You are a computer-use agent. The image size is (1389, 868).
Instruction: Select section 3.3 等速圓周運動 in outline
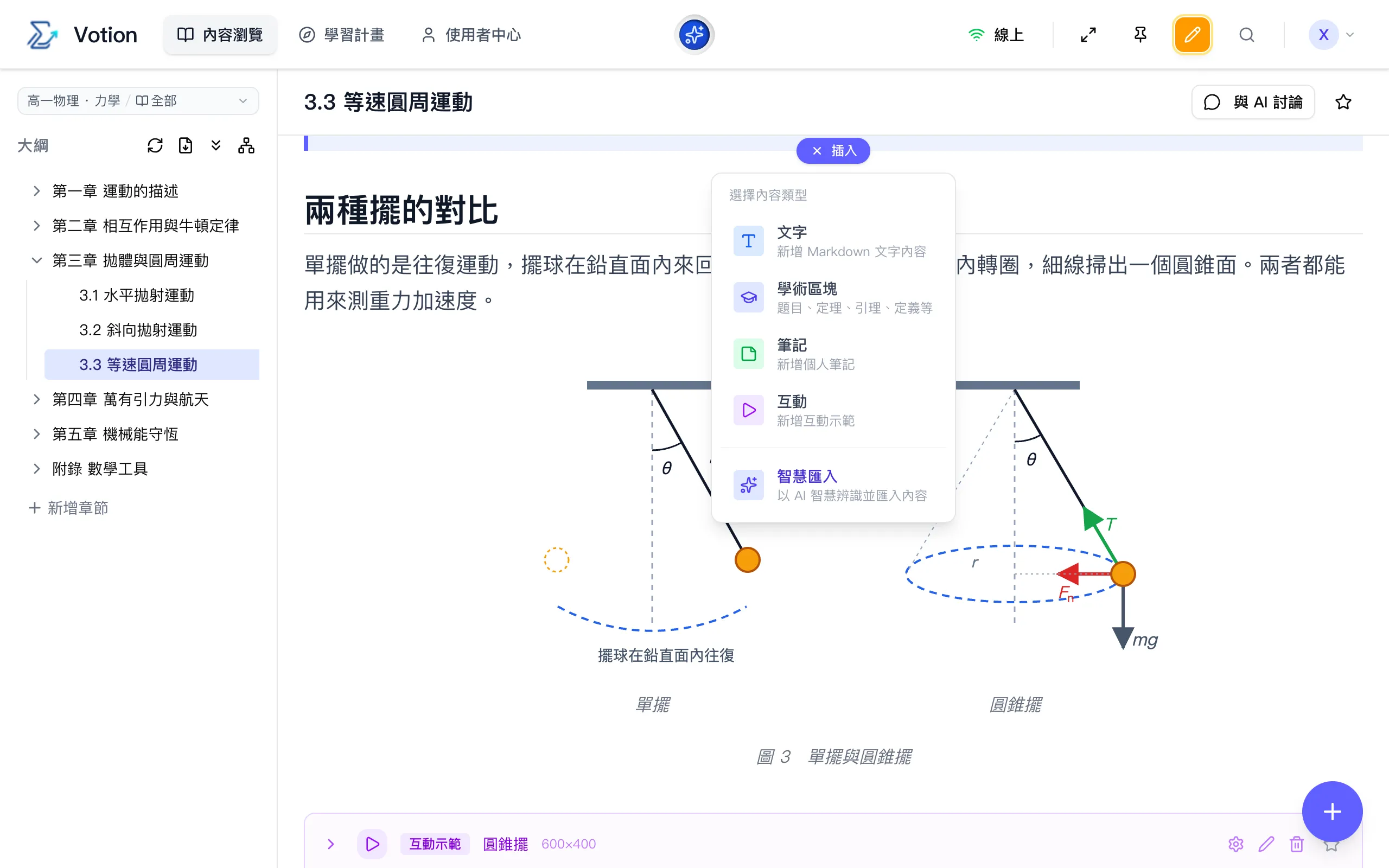pos(151,365)
